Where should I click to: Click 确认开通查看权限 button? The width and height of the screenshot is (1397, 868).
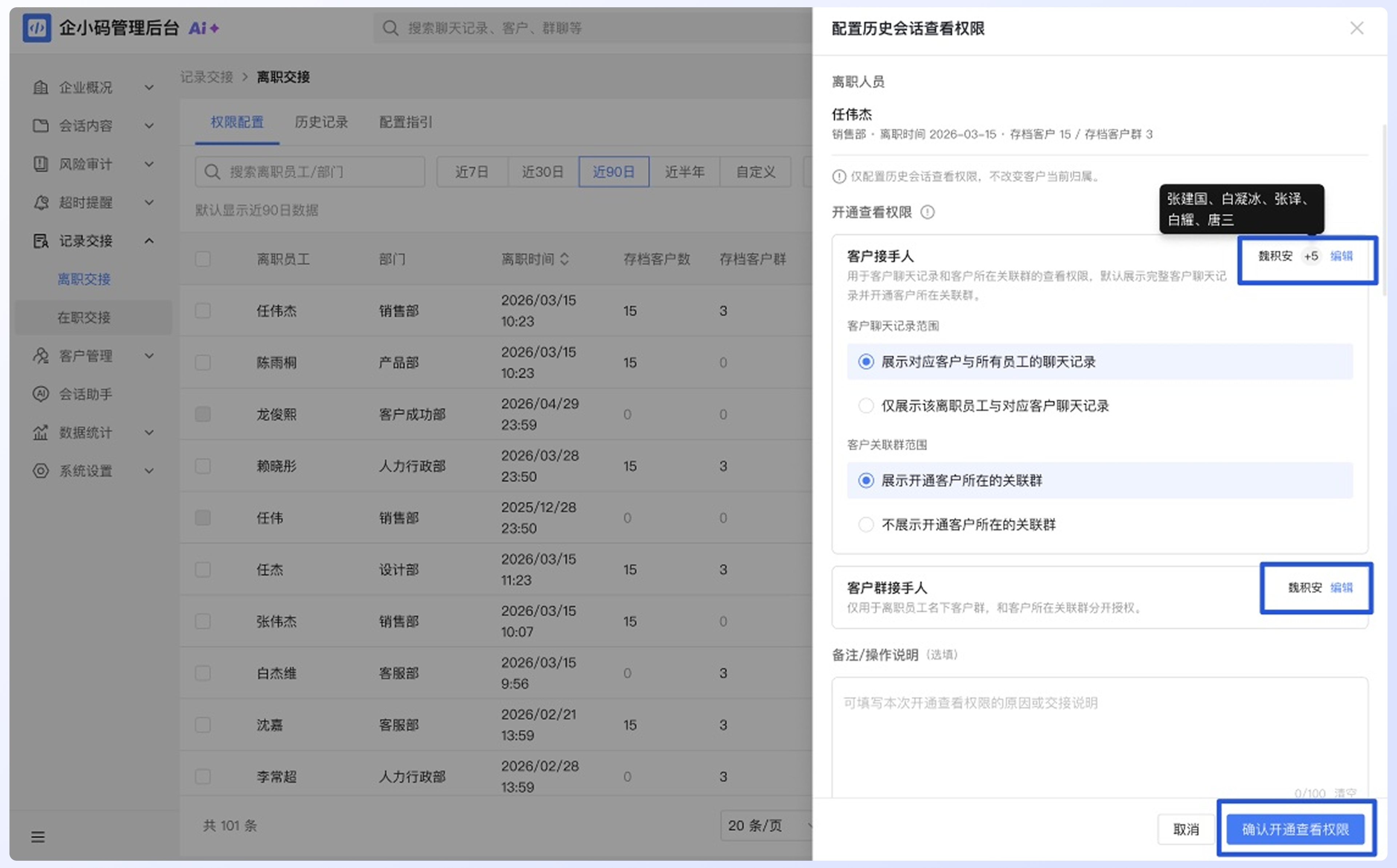[x=1295, y=829]
